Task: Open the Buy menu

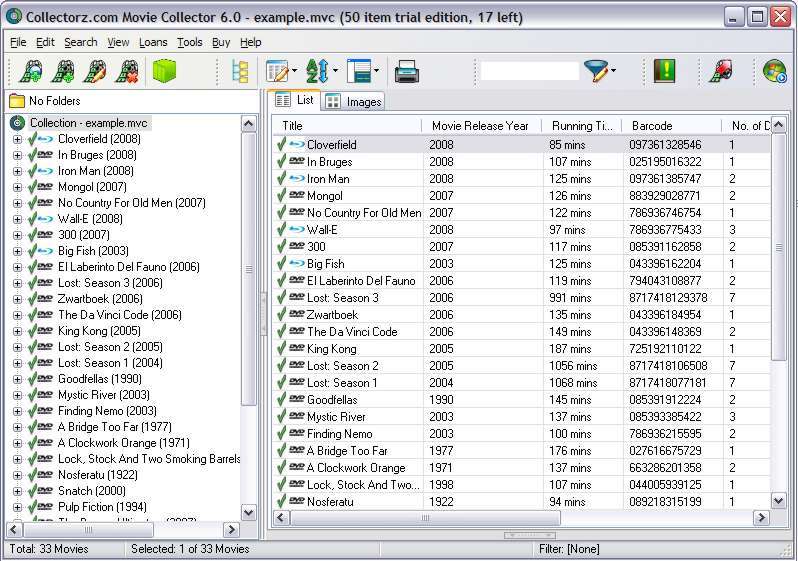Action: (221, 42)
